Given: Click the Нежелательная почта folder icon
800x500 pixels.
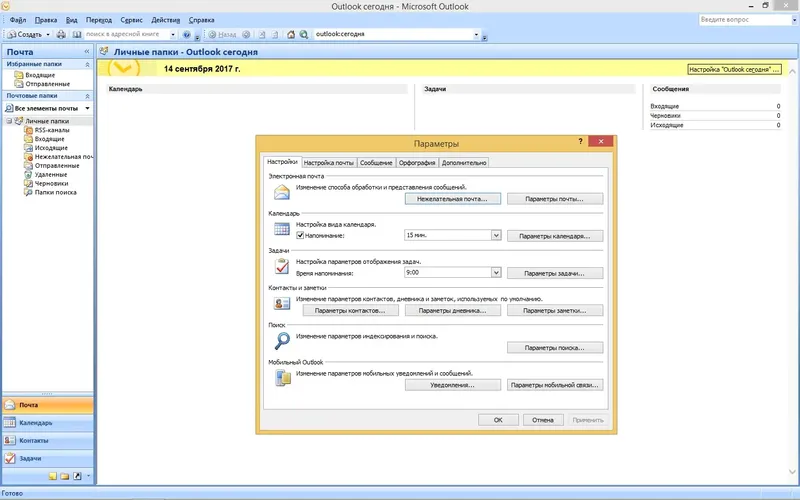Looking at the screenshot, I should (29, 157).
